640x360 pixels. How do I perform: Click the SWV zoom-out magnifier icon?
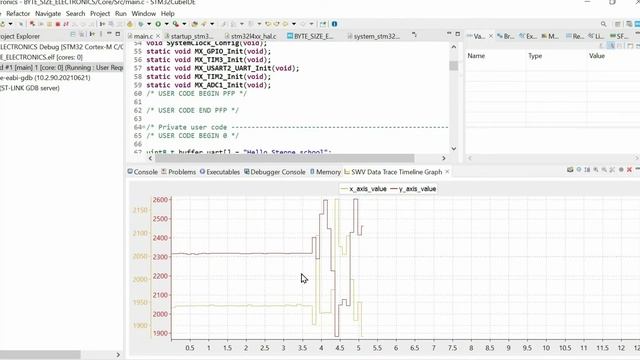click(x=604, y=170)
